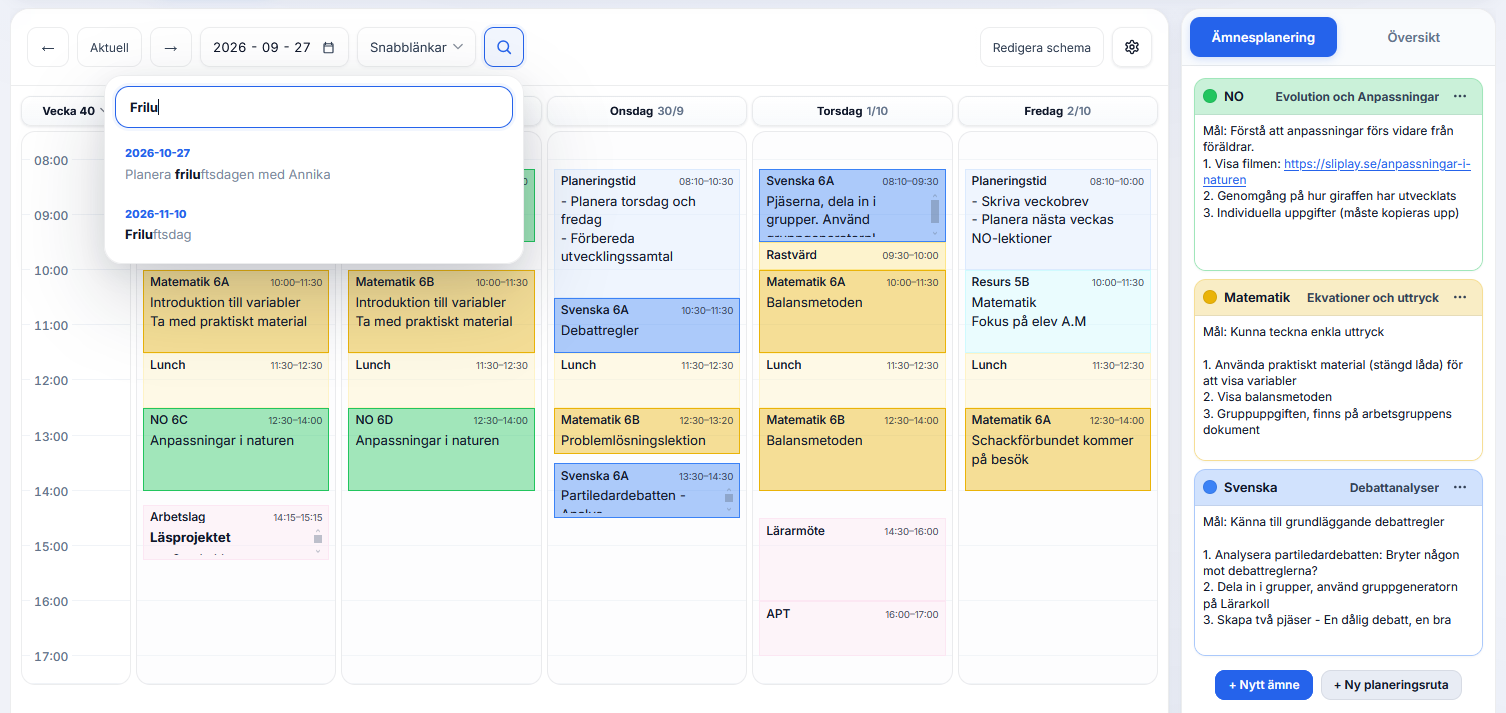The width and height of the screenshot is (1506, 713).
Task: Open Thursday's Lärarmöte block
Action: point(852,559)
